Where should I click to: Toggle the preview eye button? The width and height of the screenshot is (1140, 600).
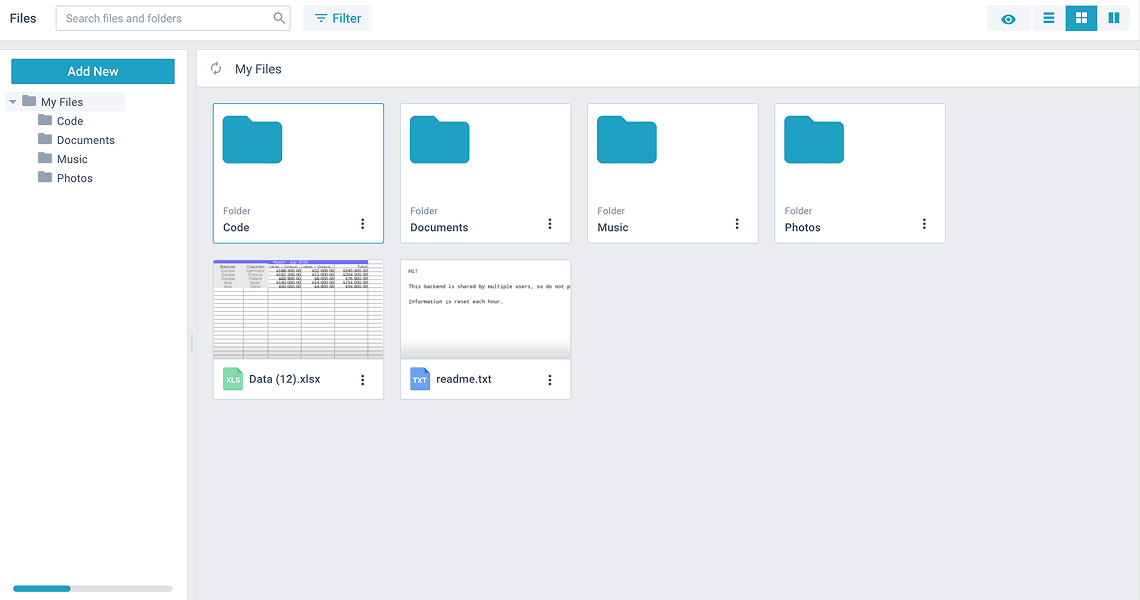pos(1008,19)
